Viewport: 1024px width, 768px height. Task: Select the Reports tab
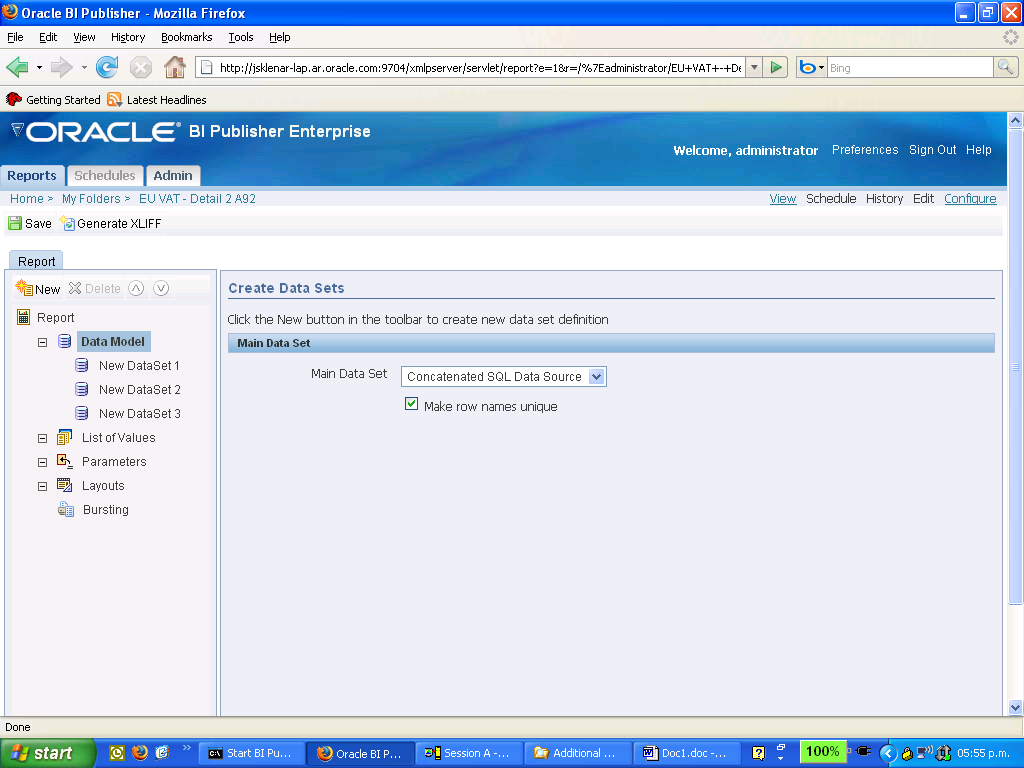[x=32, y=176]
